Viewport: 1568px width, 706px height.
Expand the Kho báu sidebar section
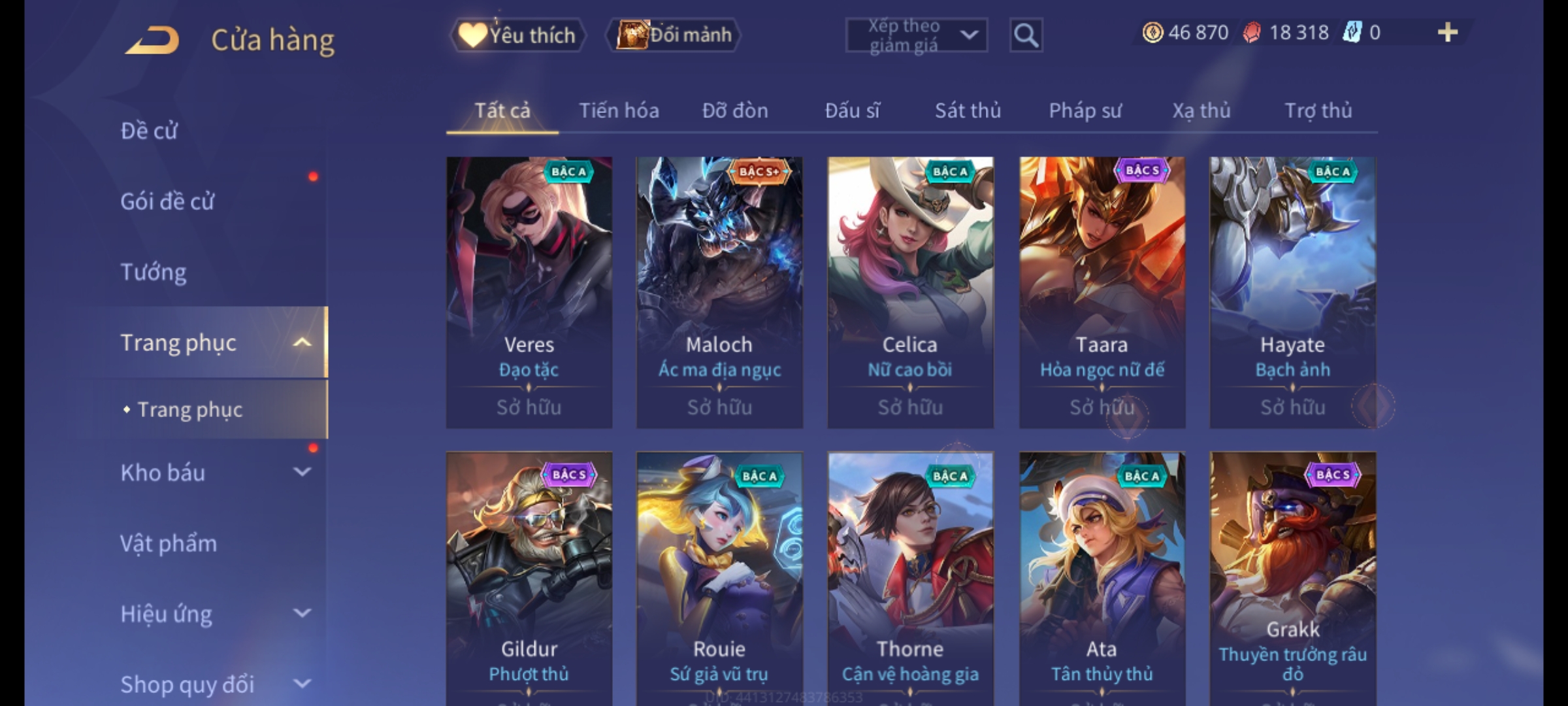click(x=302, y=472)
